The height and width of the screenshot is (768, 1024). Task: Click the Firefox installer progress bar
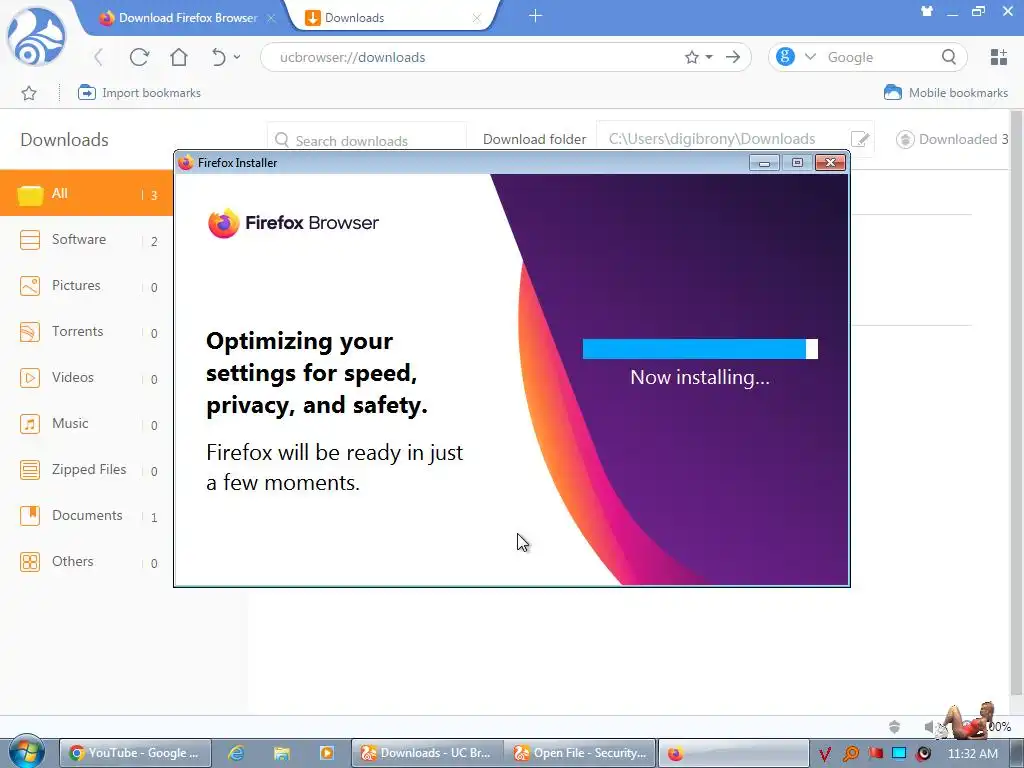[x=700, y=349]
